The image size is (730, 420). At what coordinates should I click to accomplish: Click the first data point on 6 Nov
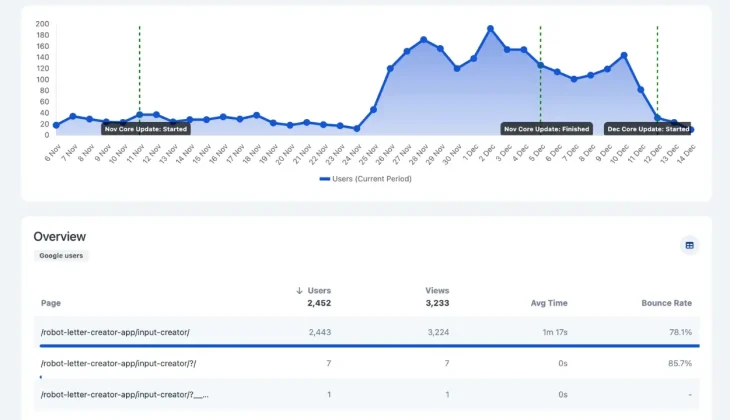tap(56, 125)
